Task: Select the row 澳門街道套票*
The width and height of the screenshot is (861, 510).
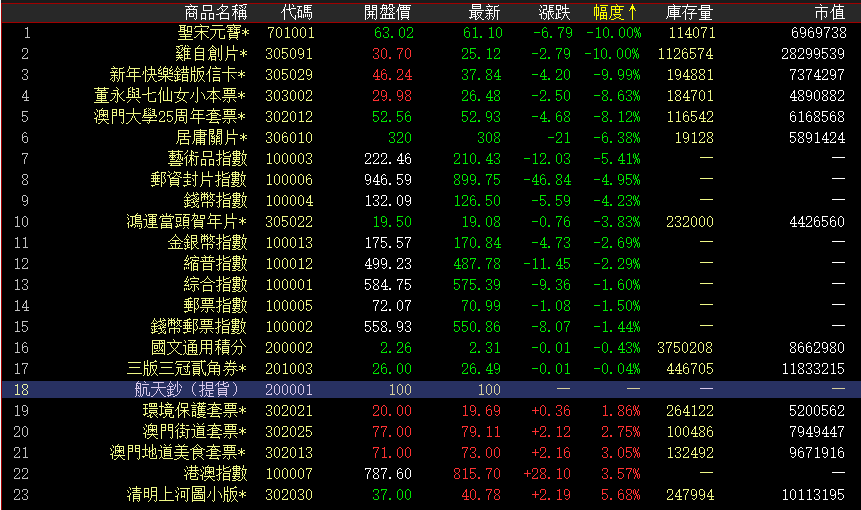Action: [430, 431]
